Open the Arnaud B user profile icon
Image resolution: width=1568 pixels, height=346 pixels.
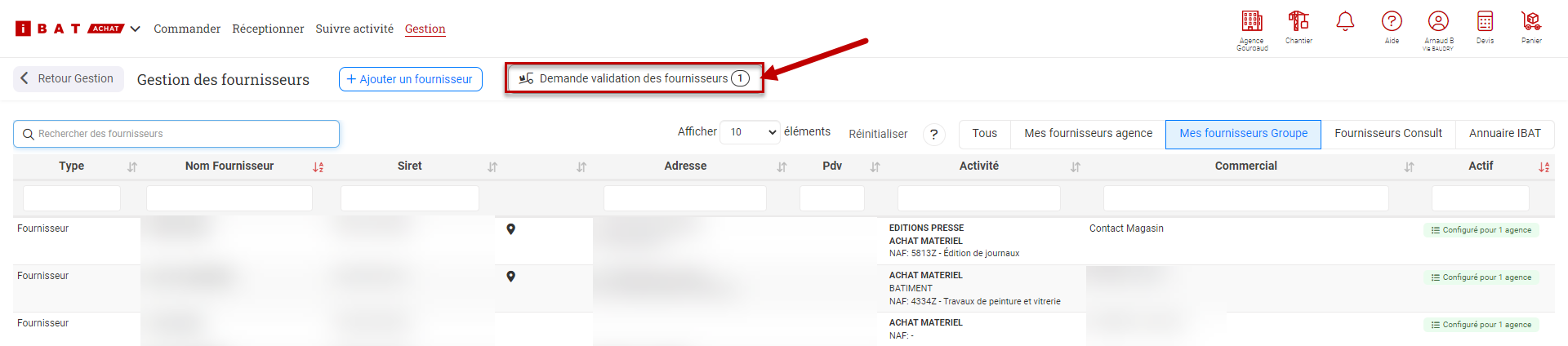(1438, 21)
